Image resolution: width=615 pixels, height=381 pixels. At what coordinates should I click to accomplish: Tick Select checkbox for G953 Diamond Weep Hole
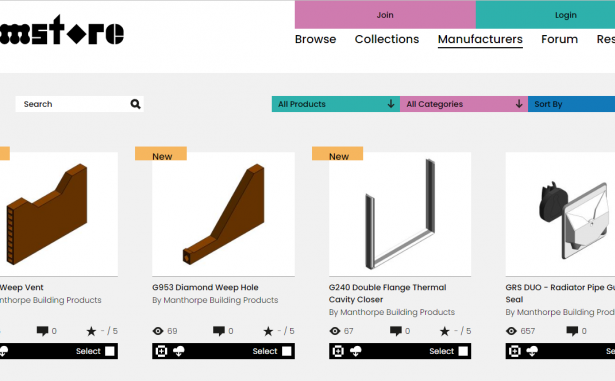click(x=287, y=351)
